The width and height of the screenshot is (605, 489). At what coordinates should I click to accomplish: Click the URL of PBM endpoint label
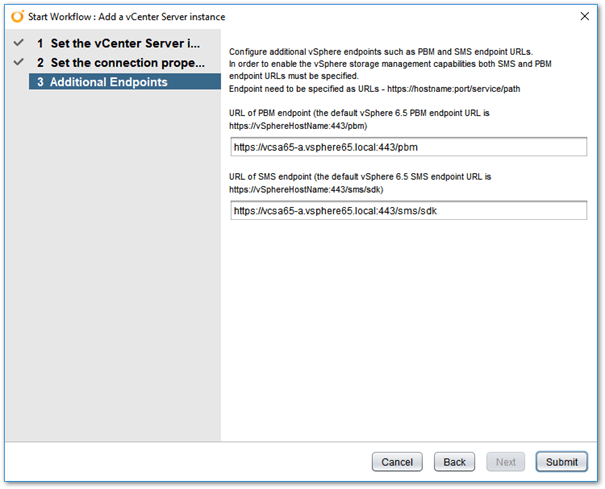359,119
